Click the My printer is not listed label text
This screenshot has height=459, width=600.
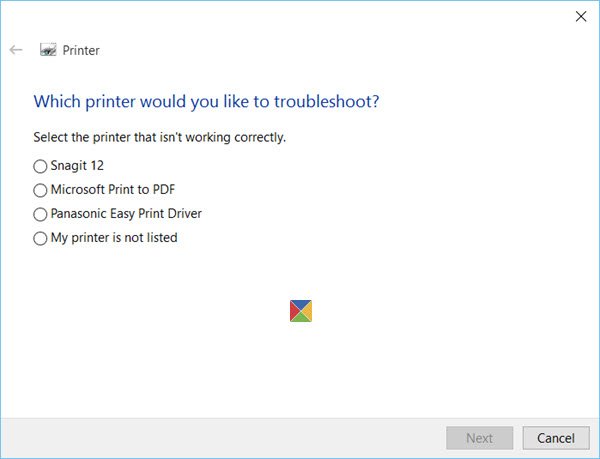click(114, 238)
